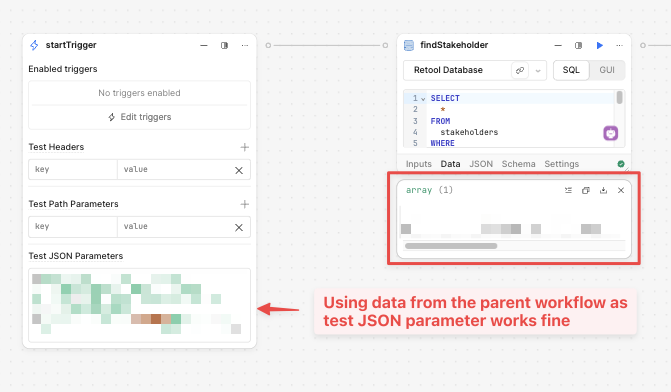Open startTrigger block more options menu
This screenshot has height=392, width=671.
(245, 45)
